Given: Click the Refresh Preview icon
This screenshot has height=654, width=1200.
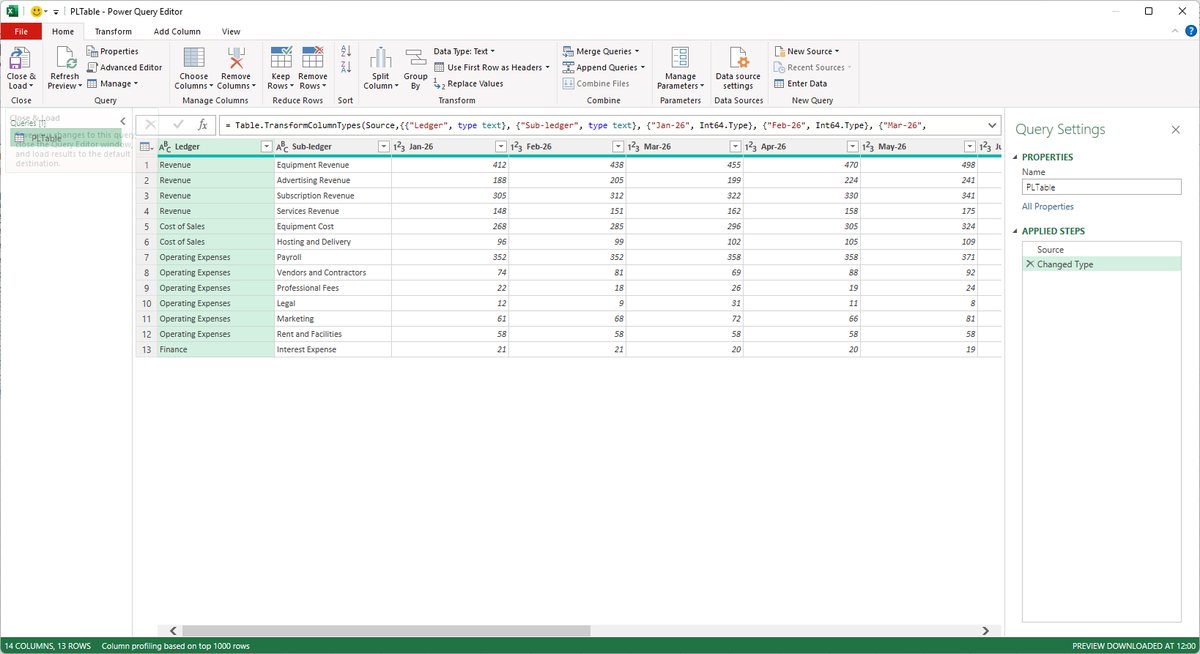Looking at the screenshot, I should click(65, 56).
